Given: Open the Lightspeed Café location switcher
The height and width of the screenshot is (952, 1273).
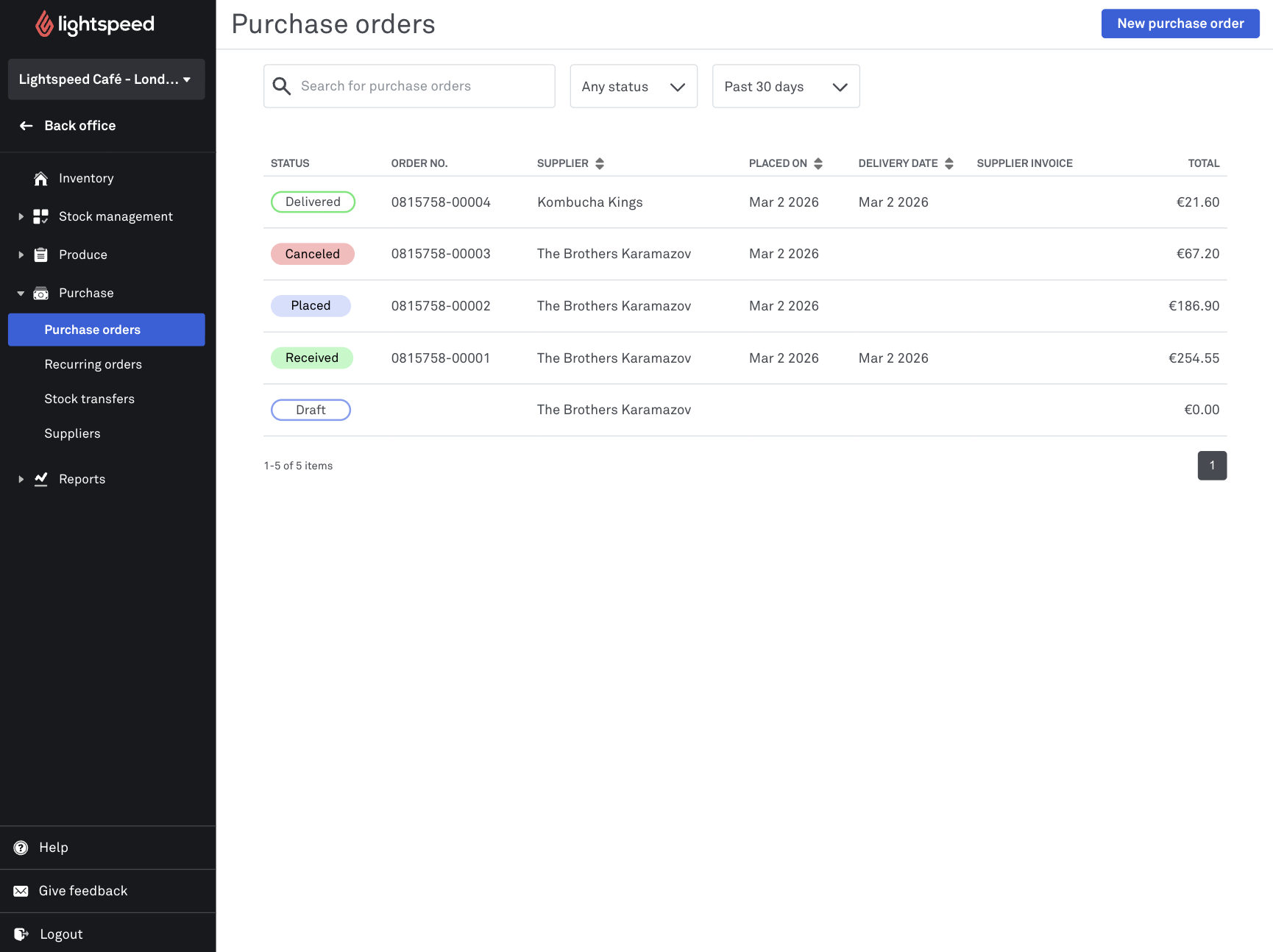Looking at the screenshot, I should (x=106, y=79).
